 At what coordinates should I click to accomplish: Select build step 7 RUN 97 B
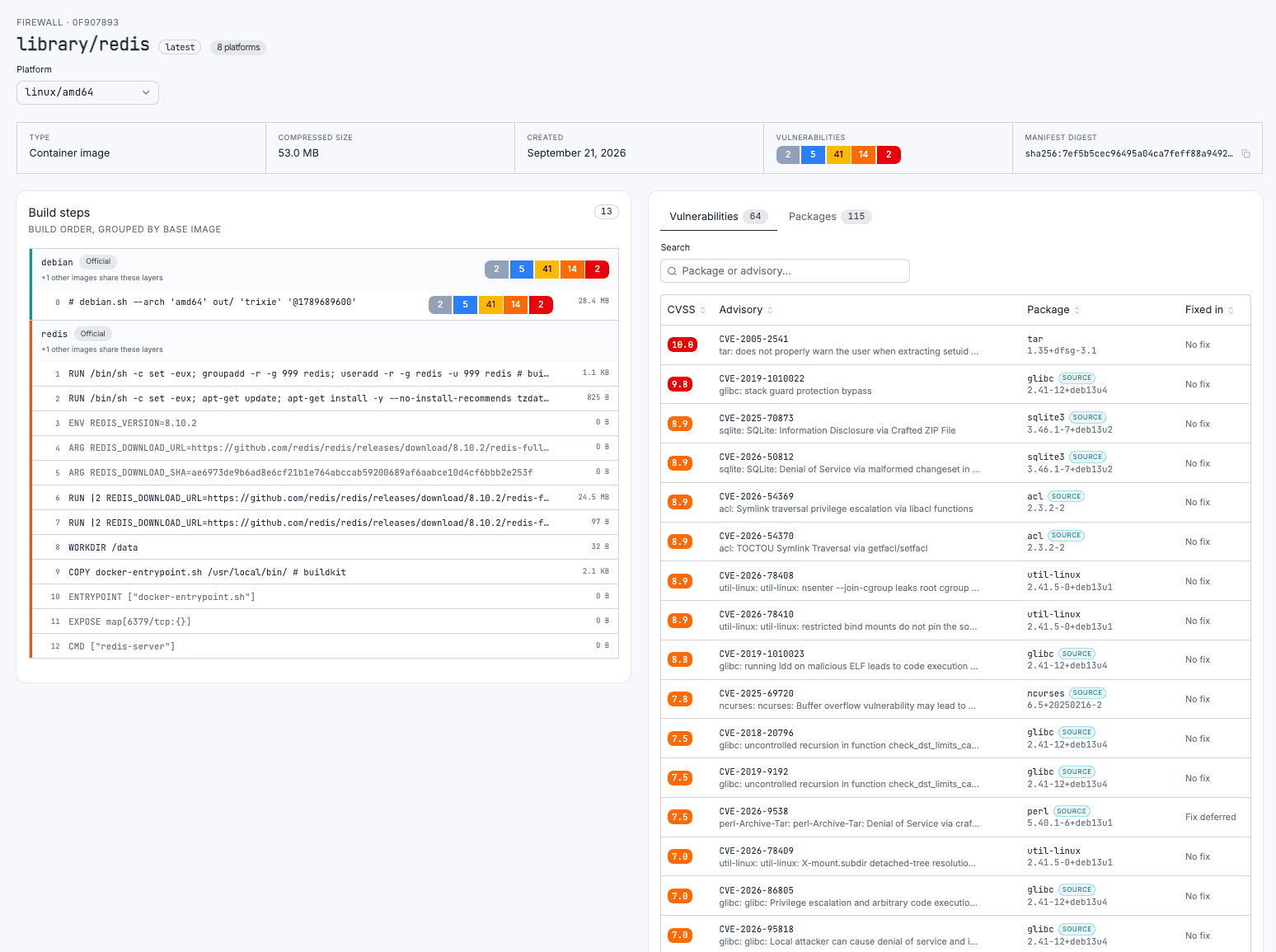[x=324, y=523]
